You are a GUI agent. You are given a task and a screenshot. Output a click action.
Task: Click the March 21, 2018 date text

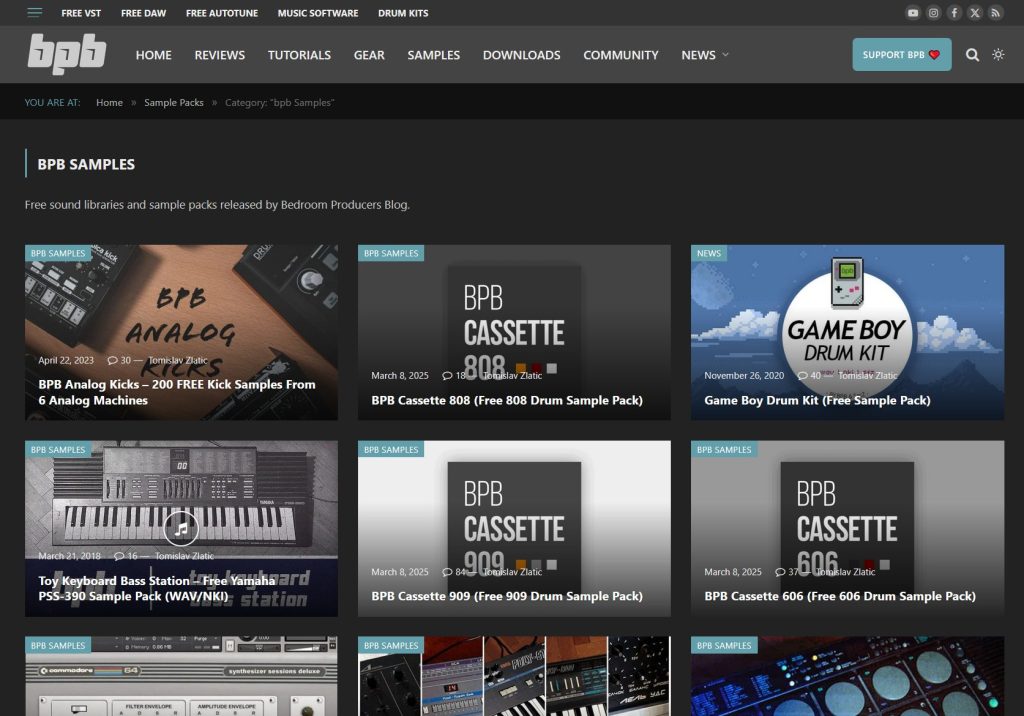coord(69,556)
